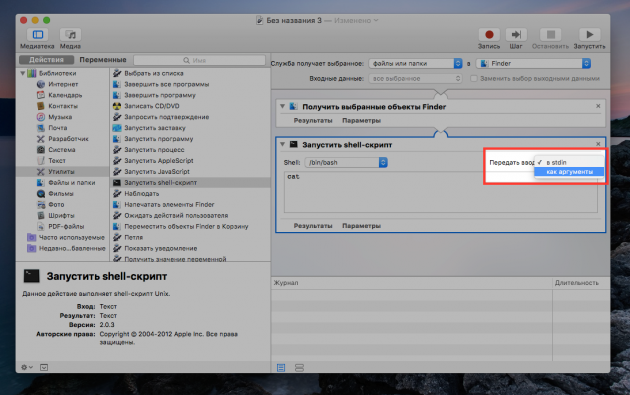This screenshot has width=630, height=395.
Task: Choose the Завершить программу action
Action: 160,95
